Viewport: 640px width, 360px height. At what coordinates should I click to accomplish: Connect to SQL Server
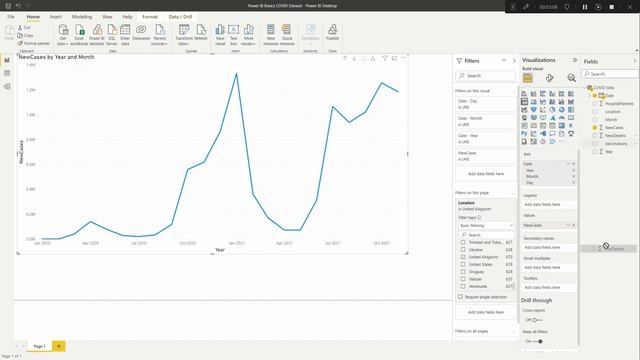click(112, 35)
